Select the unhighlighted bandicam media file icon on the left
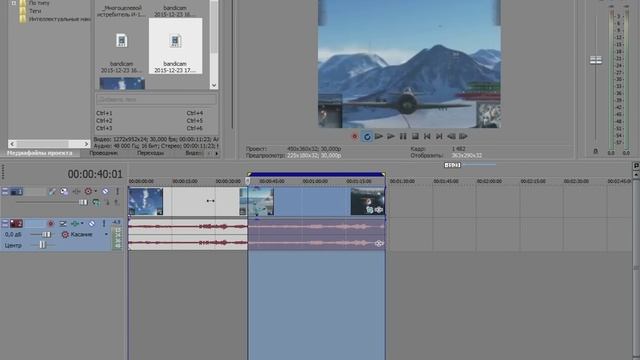The image size is (640, 360). pyautogui.click(x=121, y=41)
